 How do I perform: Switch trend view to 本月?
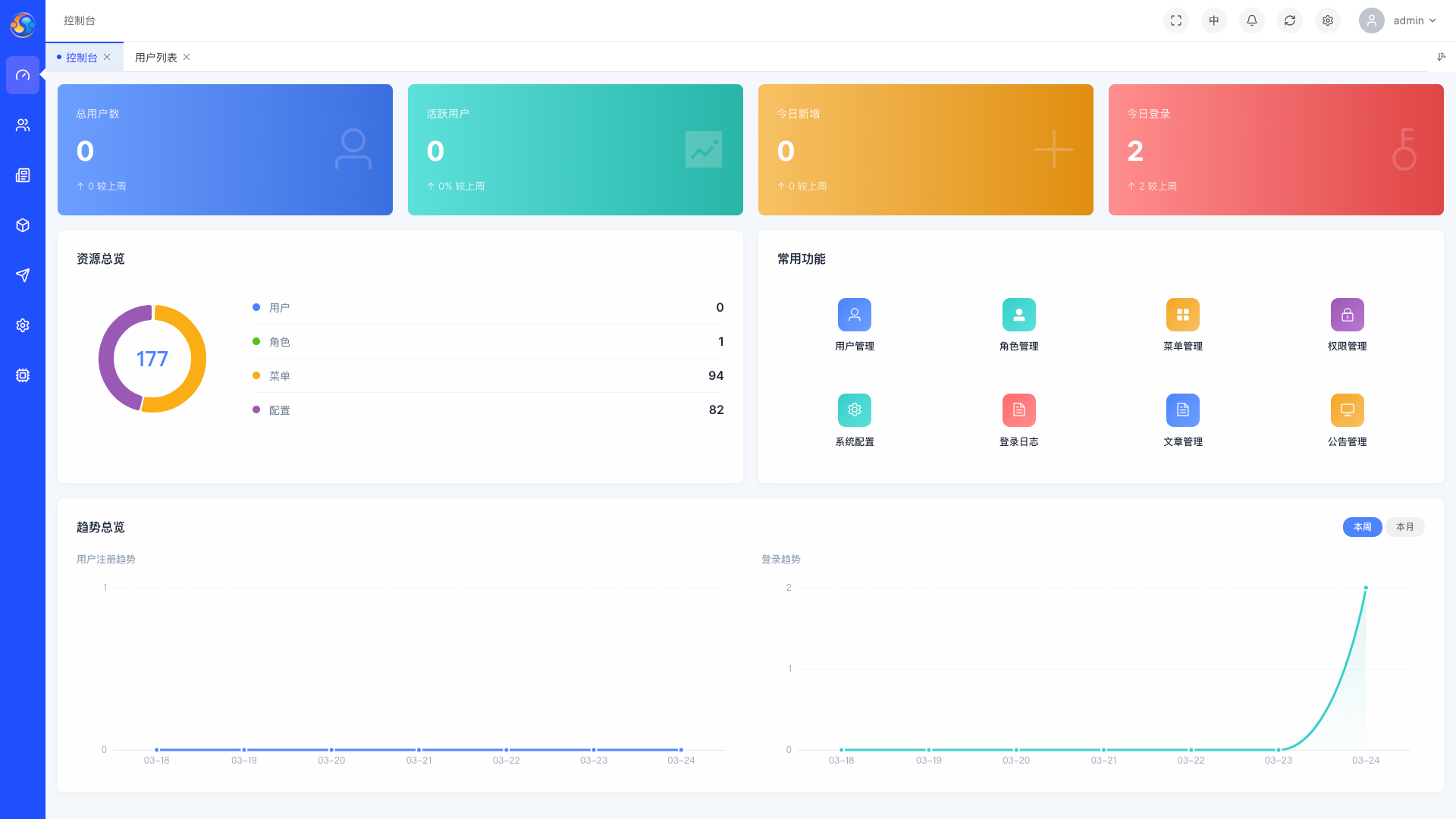pos(1404,527)
